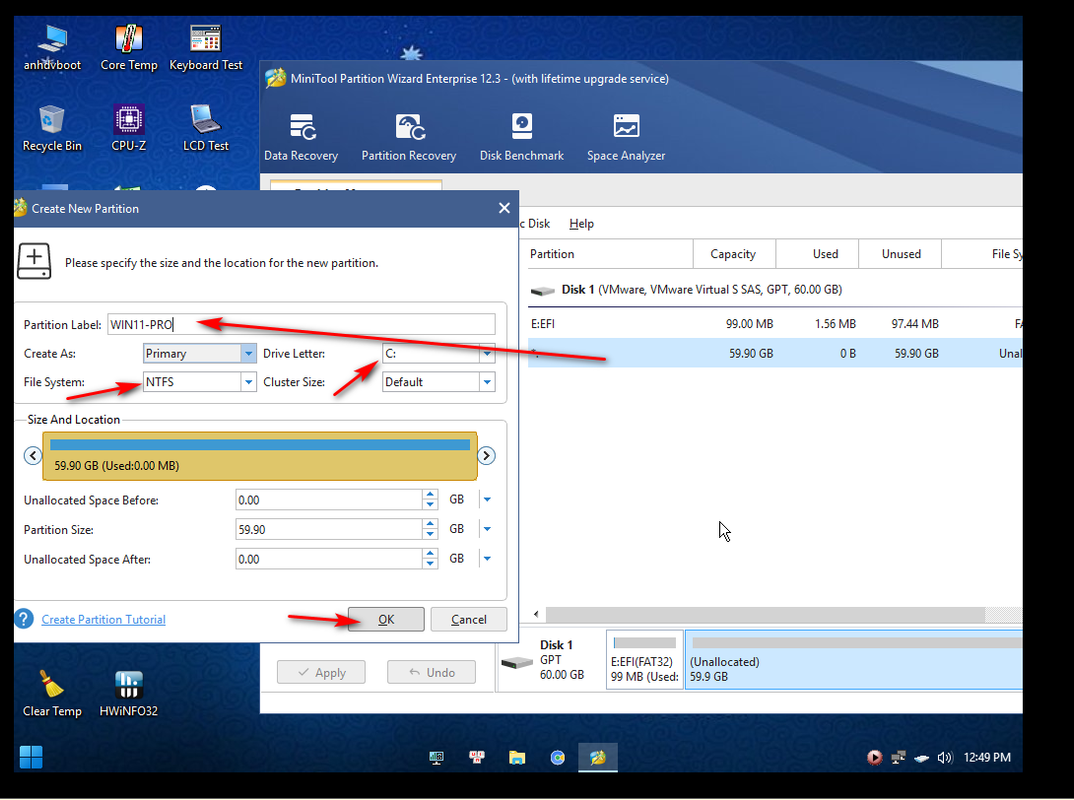Image resolution: width=1074 pixels, height=800 pixels.
Task: Select the 59.90 GB unallocated row
Action: [x=775, y=353]
